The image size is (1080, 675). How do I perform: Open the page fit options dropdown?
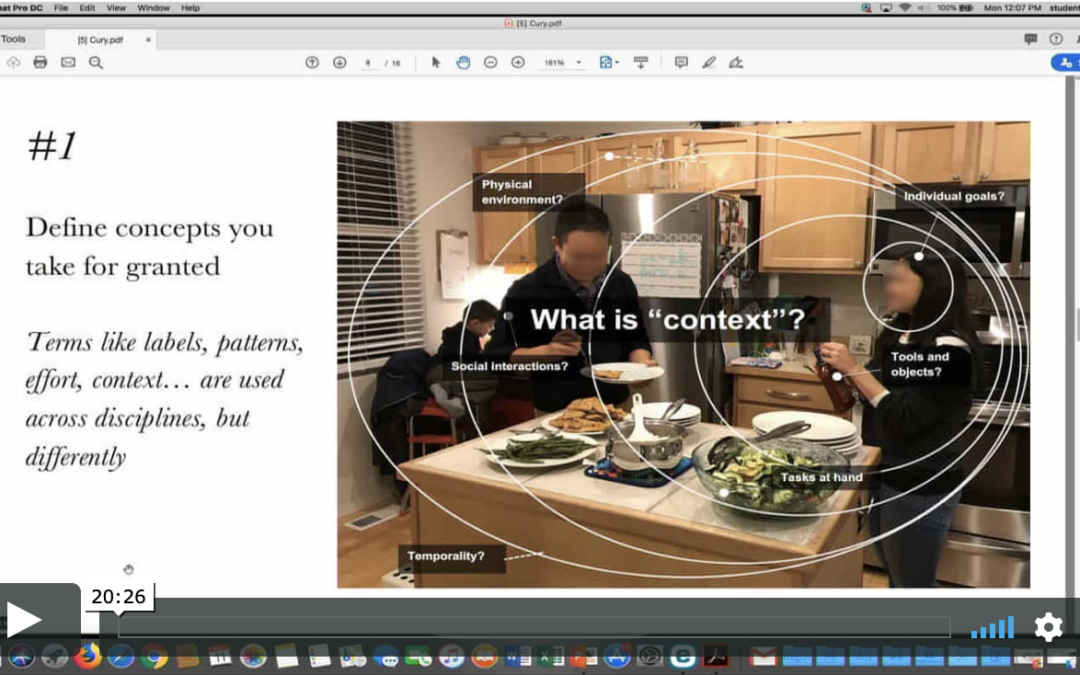609,63
